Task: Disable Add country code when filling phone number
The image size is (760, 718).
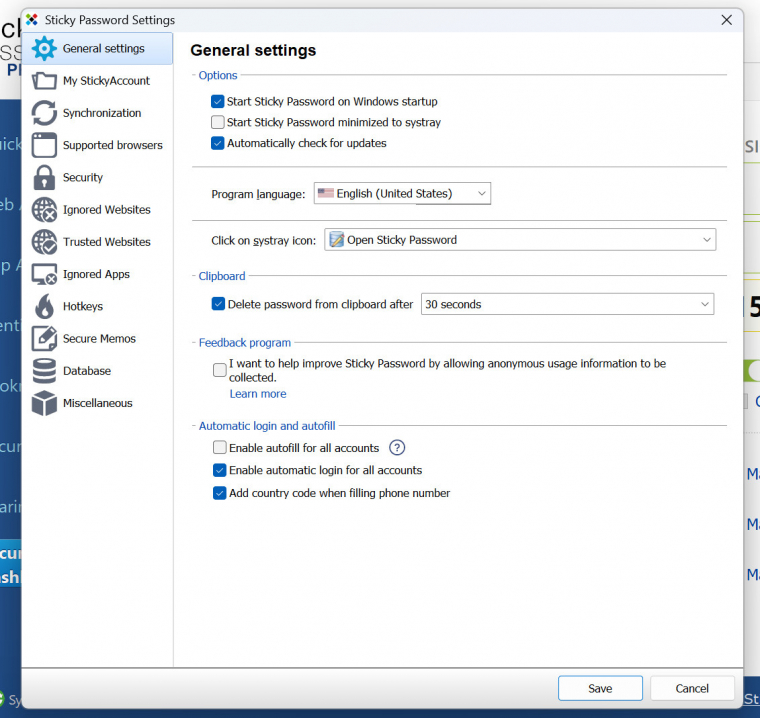Action: coord(220,493)
